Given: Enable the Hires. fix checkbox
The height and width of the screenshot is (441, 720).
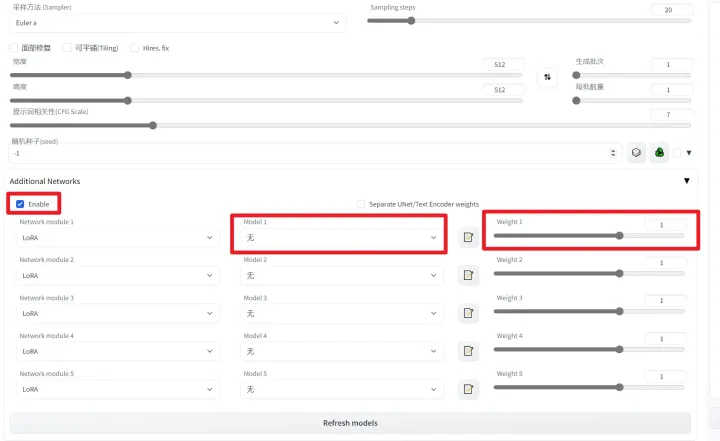Looking at the screenshot, I should click(135, 48).
